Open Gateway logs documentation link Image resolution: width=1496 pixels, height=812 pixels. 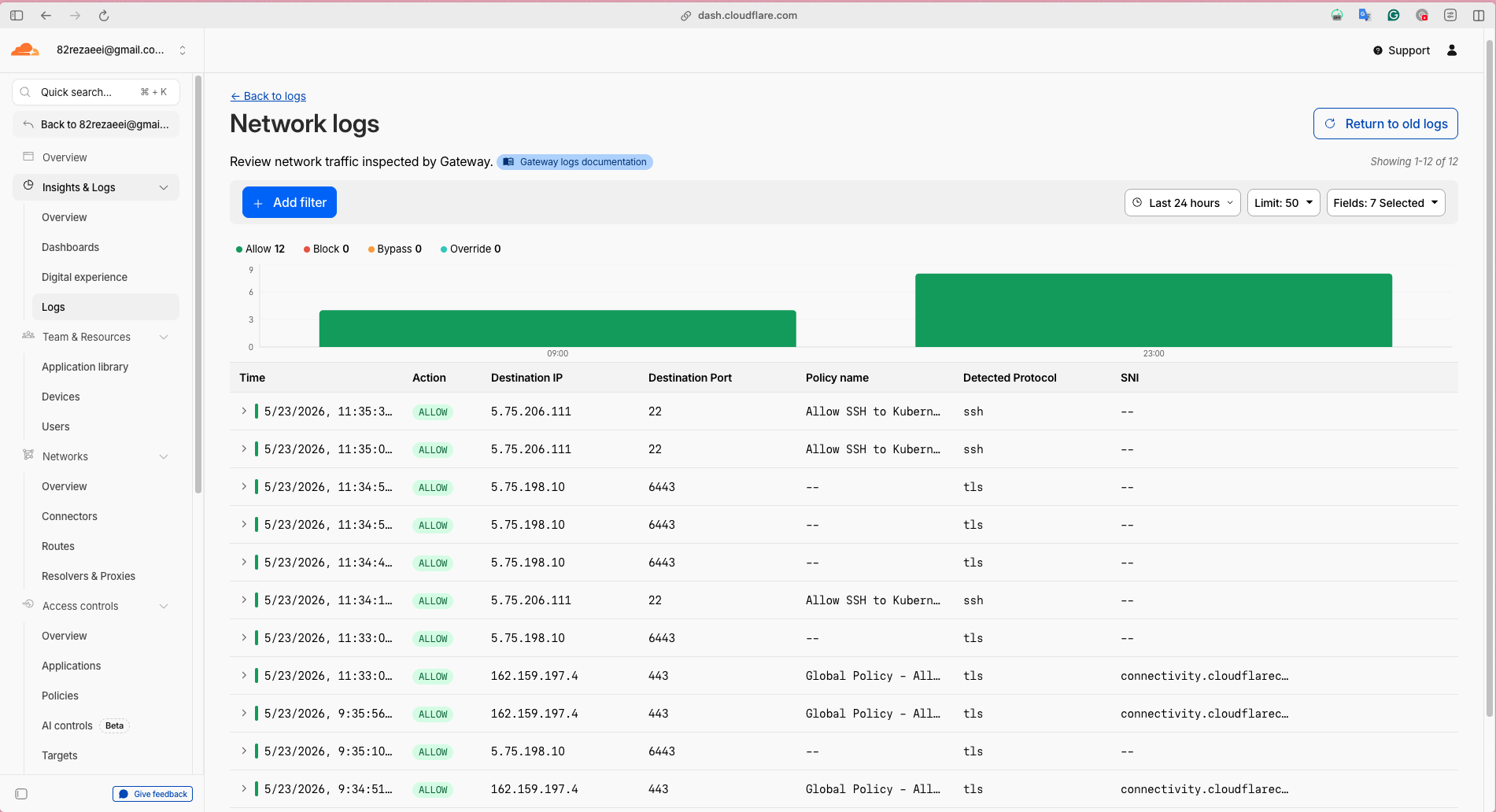click(x=574, y=162)
